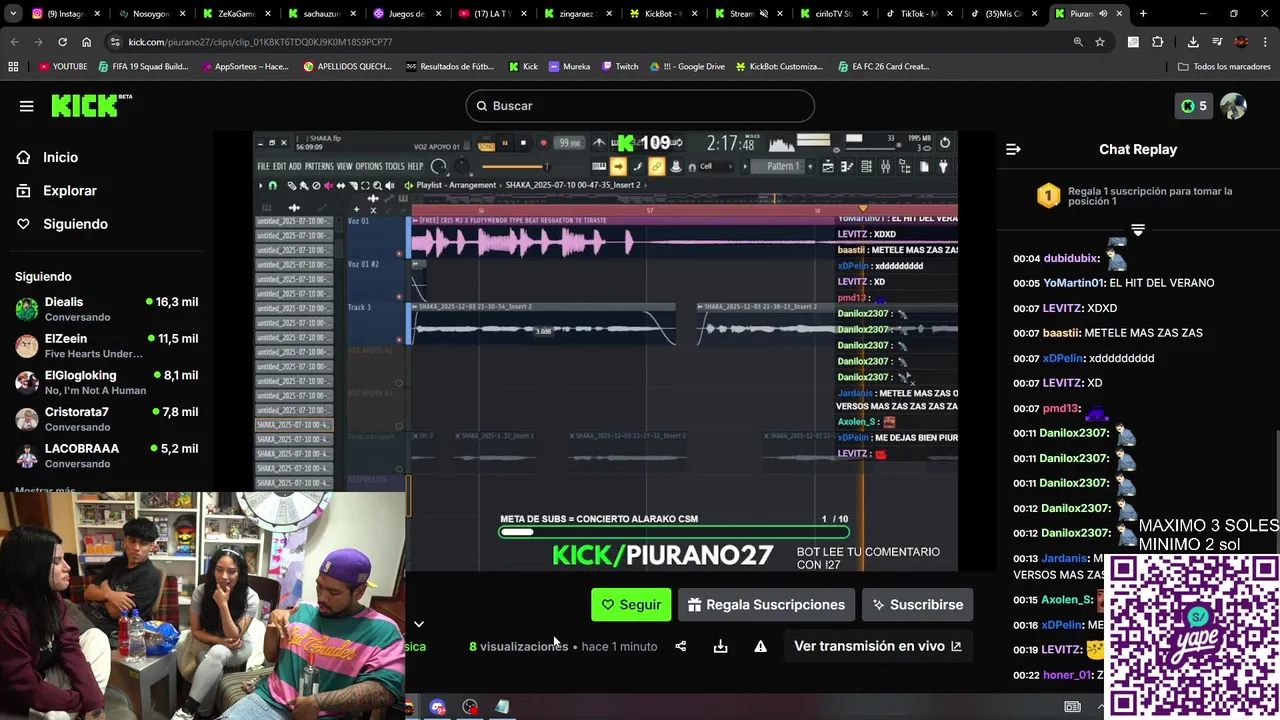This screenshot has width=1280, height=720.
Task: Click the Kick points counter showing 5
Action: (x=1193, y=106)
